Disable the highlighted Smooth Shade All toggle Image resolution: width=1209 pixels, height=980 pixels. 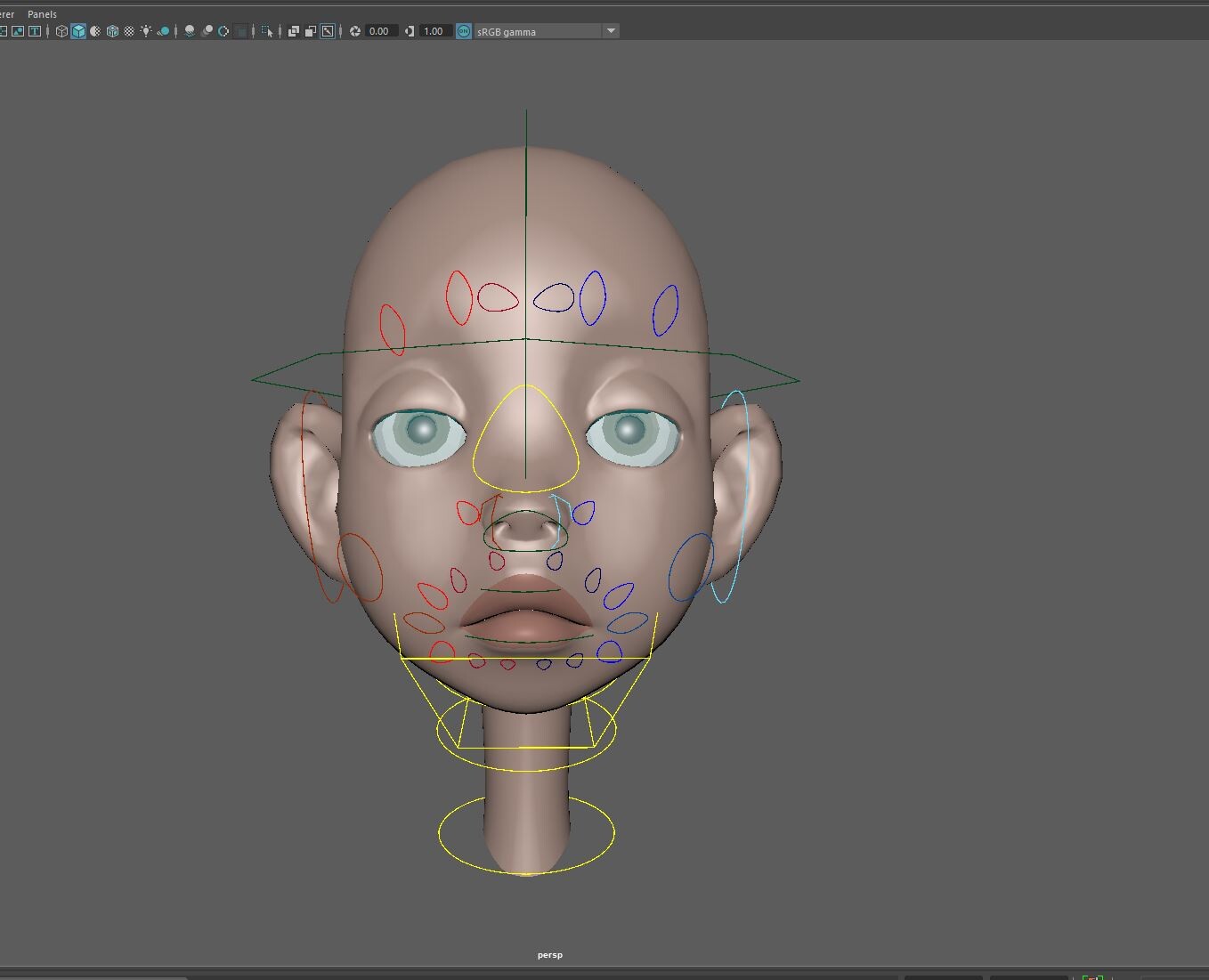tap(77, 31)
